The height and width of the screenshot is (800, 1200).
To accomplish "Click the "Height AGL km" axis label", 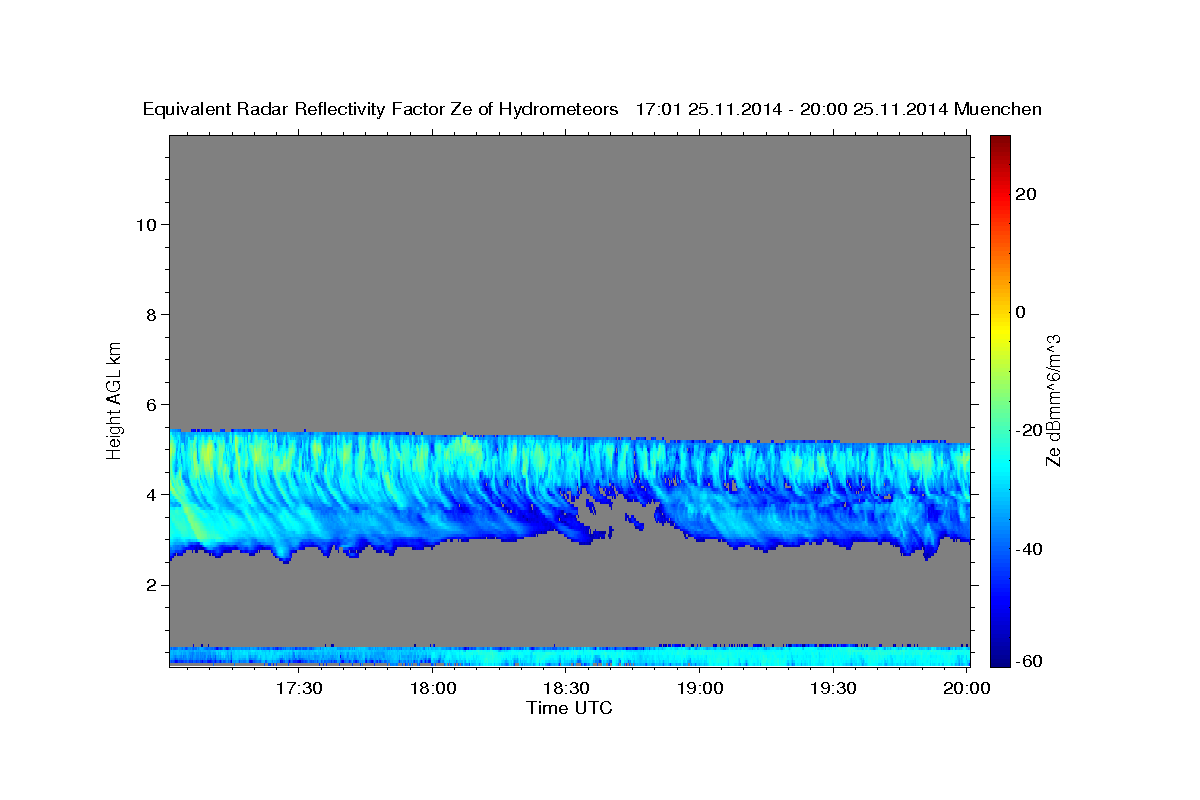I will point(115,399).
